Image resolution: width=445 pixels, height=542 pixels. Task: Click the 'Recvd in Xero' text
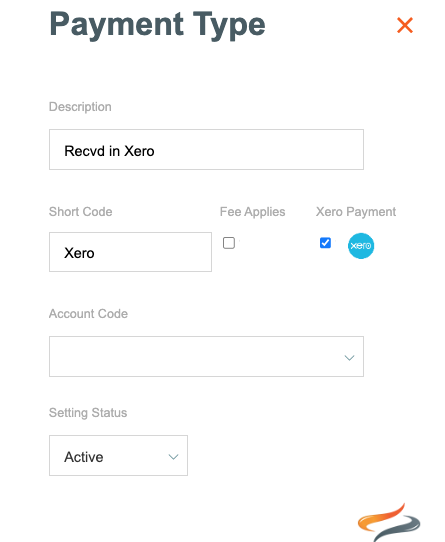point(109,151)
